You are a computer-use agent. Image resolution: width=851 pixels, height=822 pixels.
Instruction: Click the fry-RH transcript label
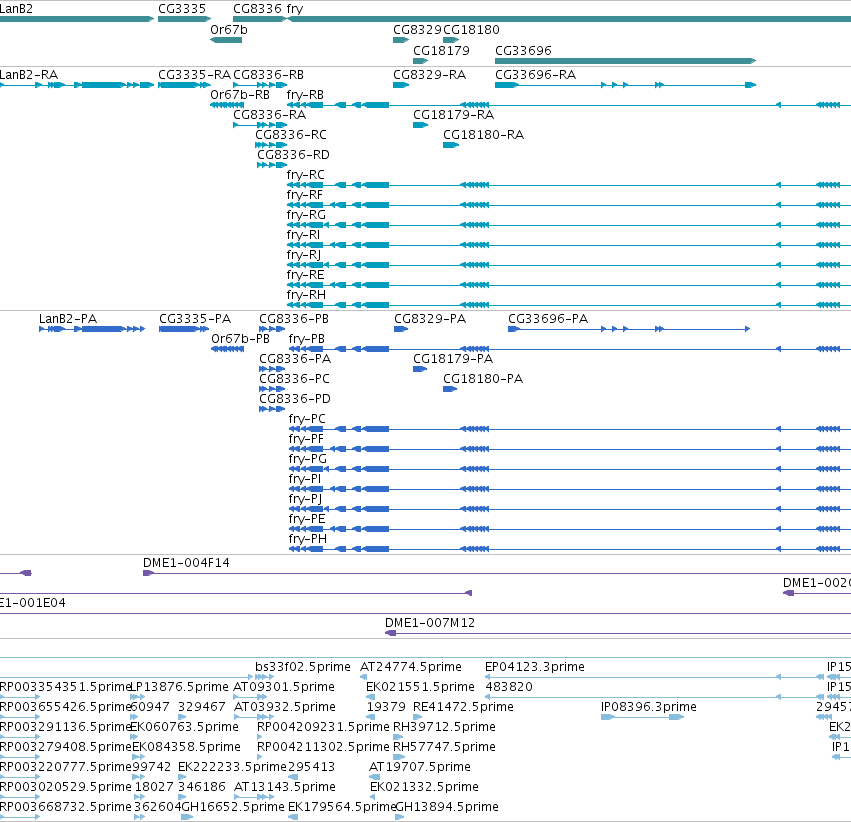click(x=306, y=295)
